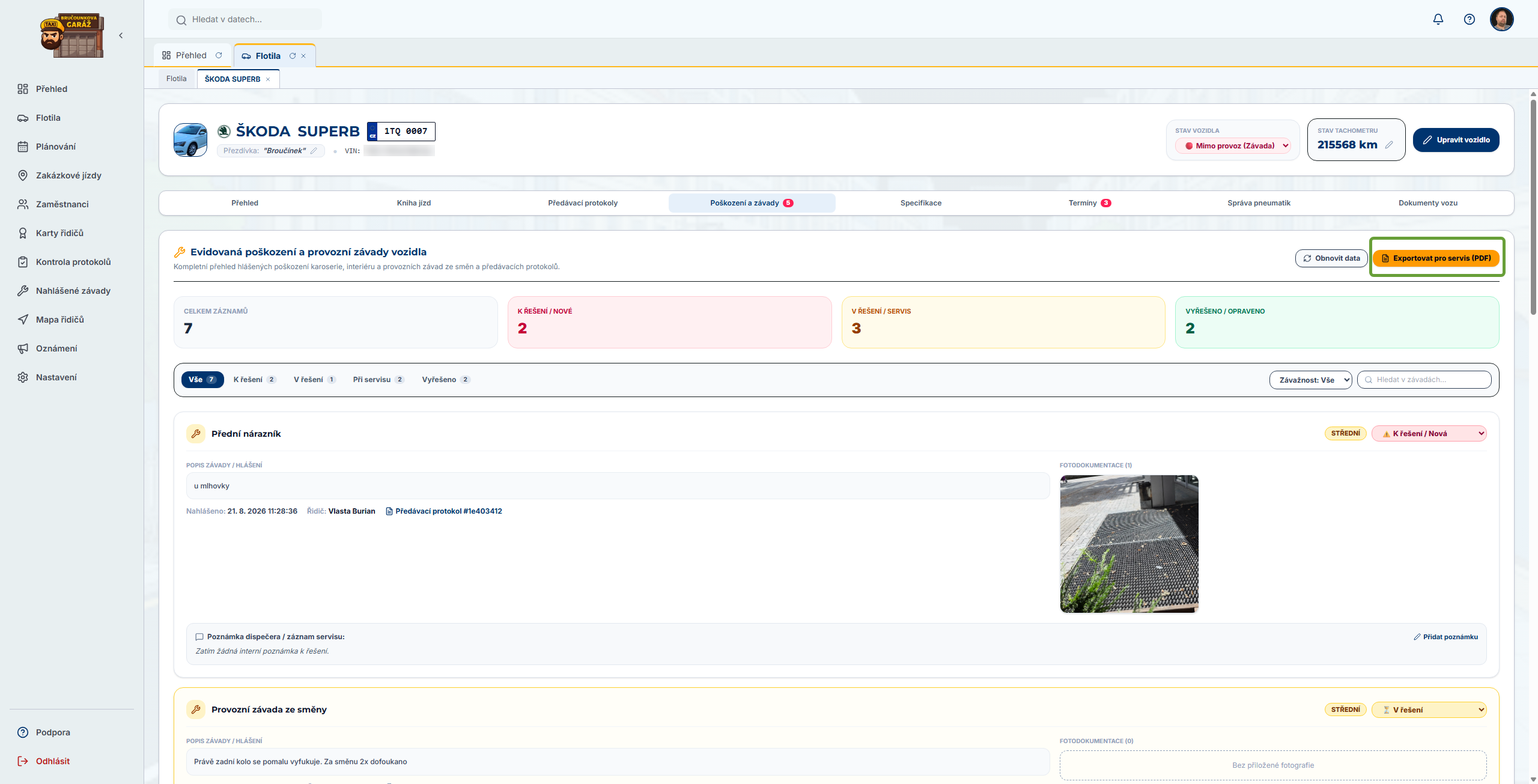The image size is (1538, 784).
Task: Reload the Přehled tab via refresh icon
Action: coord(219,55)
